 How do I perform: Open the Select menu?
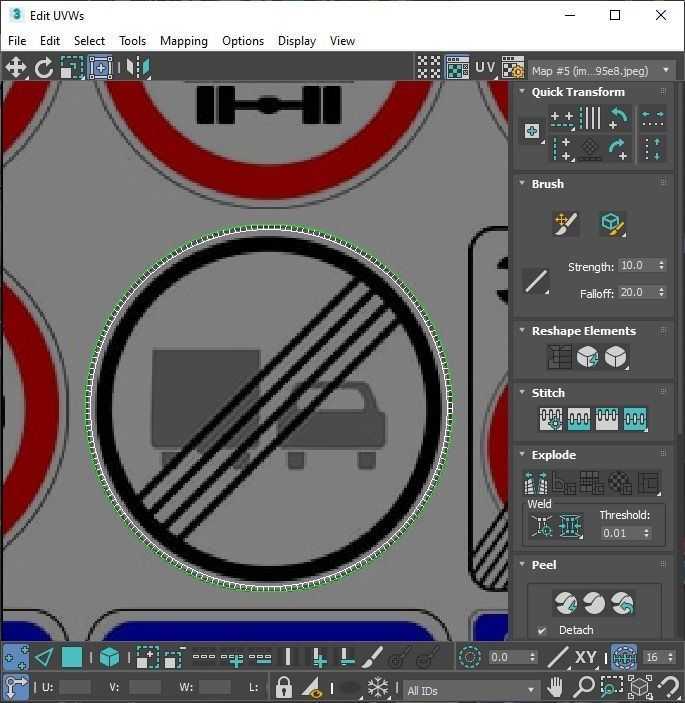click(x=89, y=41)
